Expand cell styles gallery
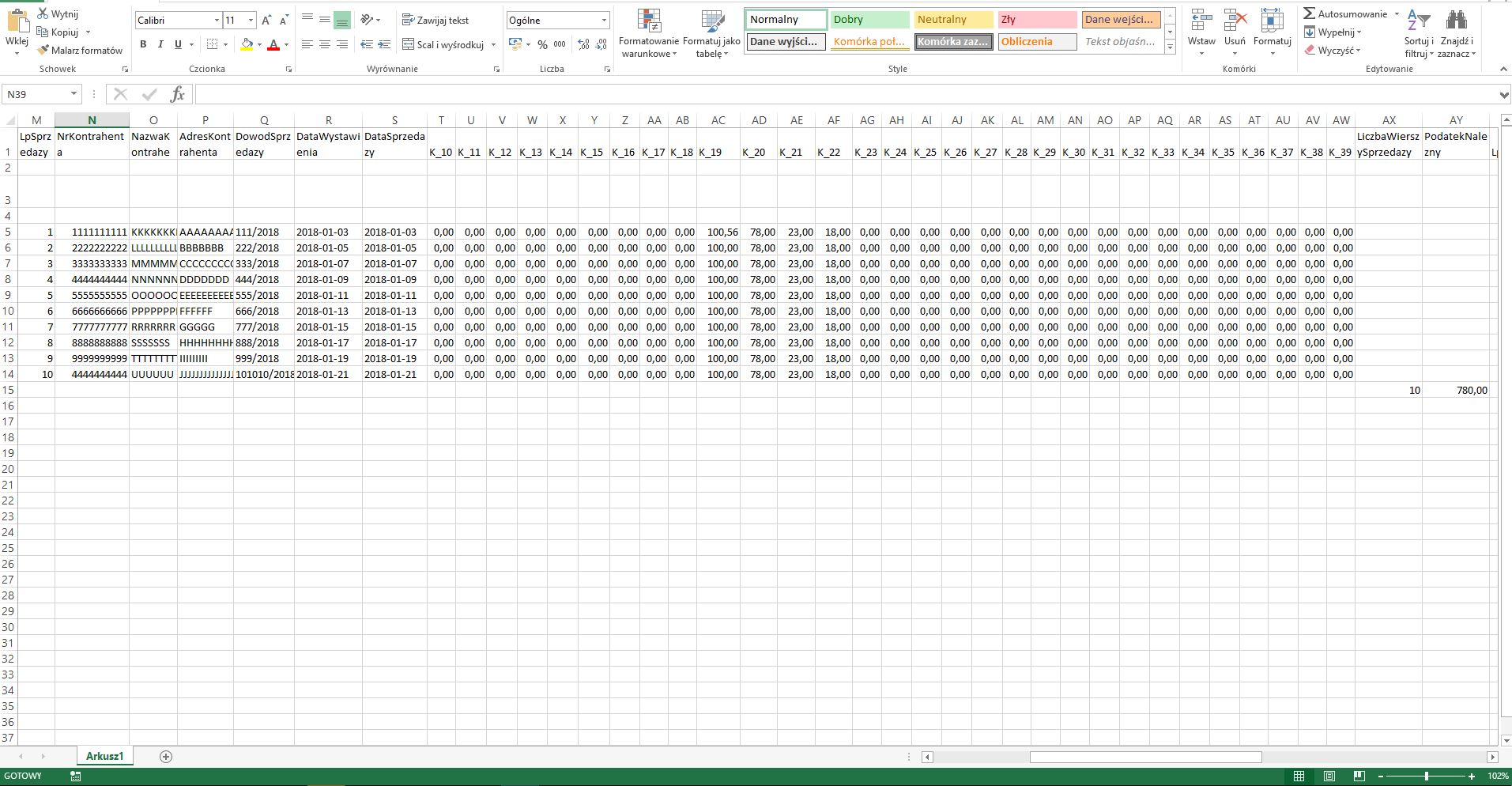The width and height of the screenshot is (1512, 786). 1171,47
